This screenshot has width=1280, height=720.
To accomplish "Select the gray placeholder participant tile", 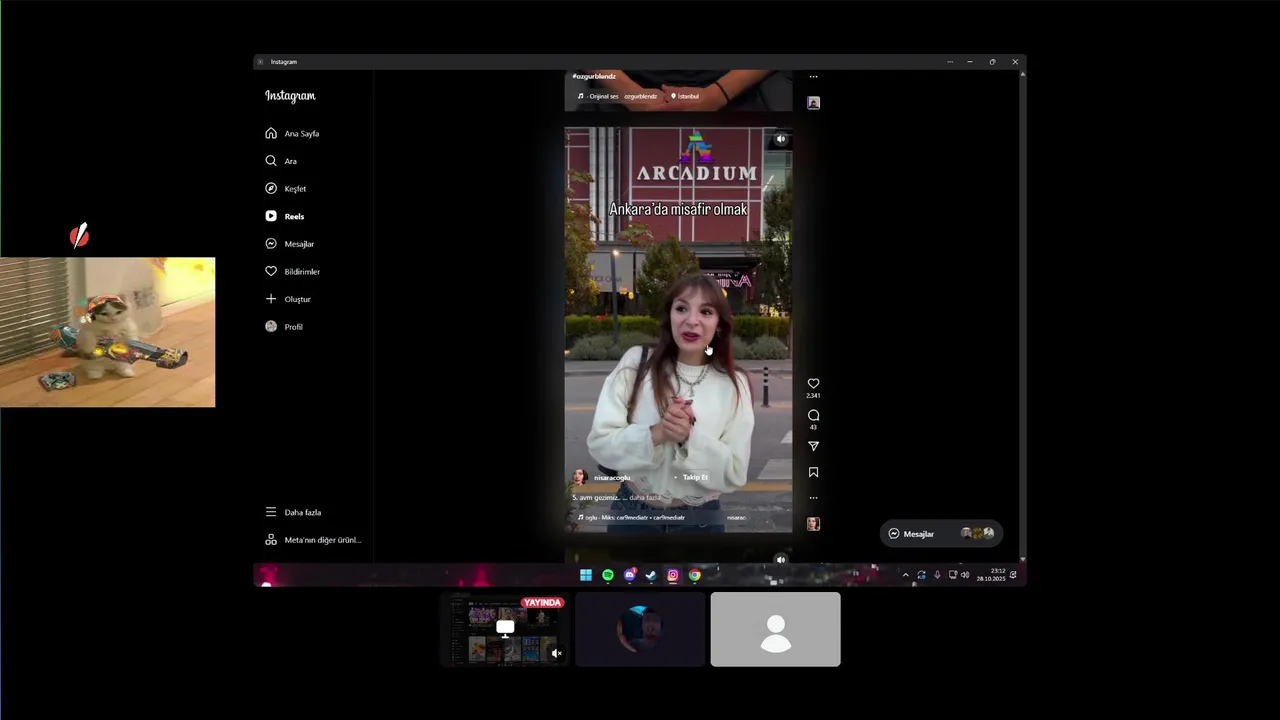I will pyautogui.click(x=776, y=629).
